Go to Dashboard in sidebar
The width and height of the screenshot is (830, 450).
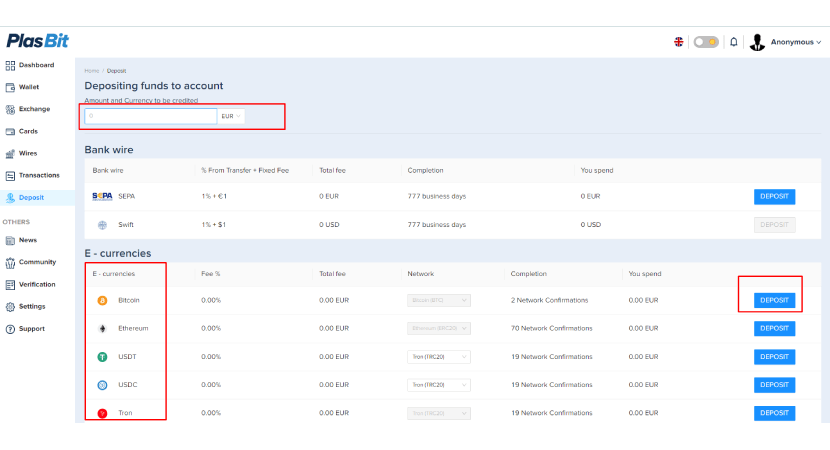tap(37, 65)
